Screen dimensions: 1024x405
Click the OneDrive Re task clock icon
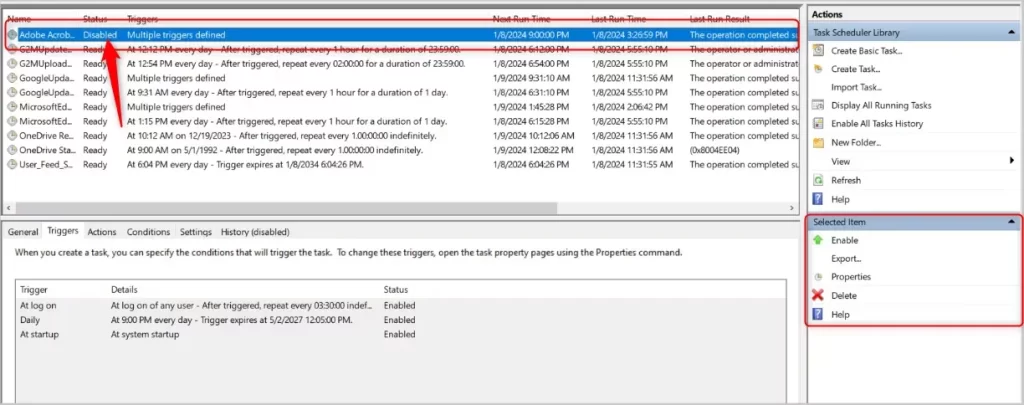[12, 135]
